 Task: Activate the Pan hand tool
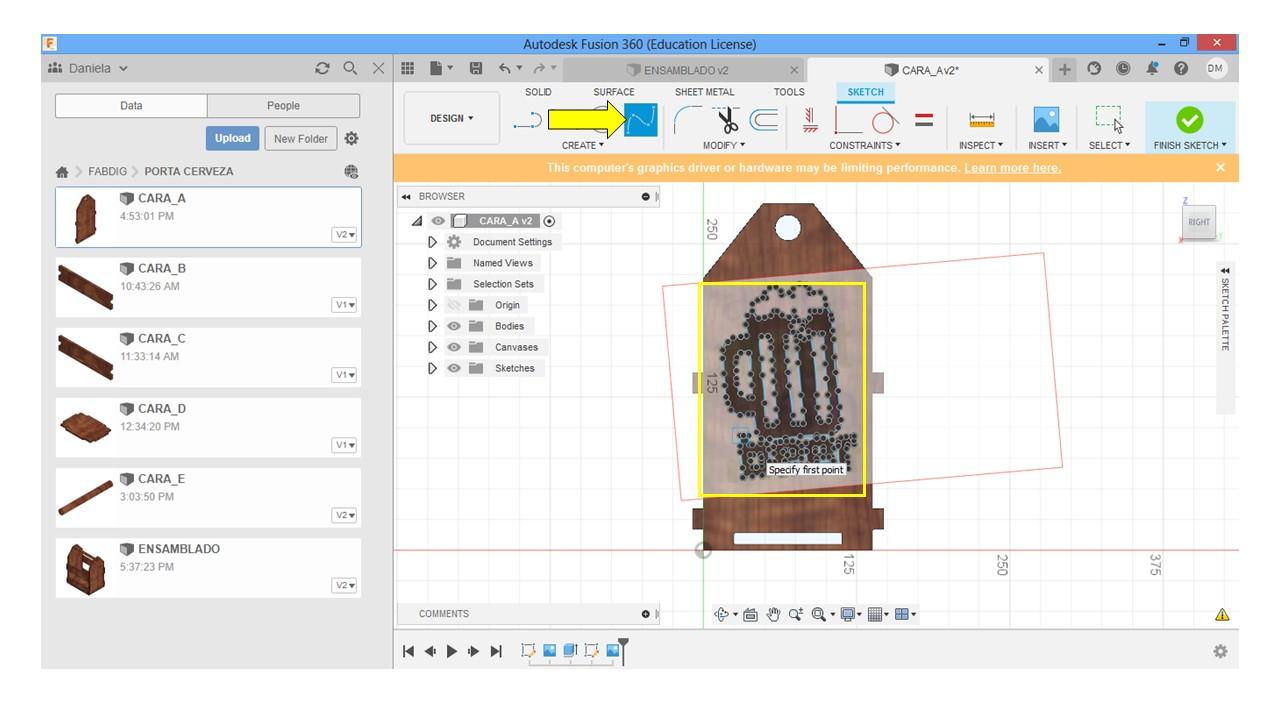[x=773, y=615]
